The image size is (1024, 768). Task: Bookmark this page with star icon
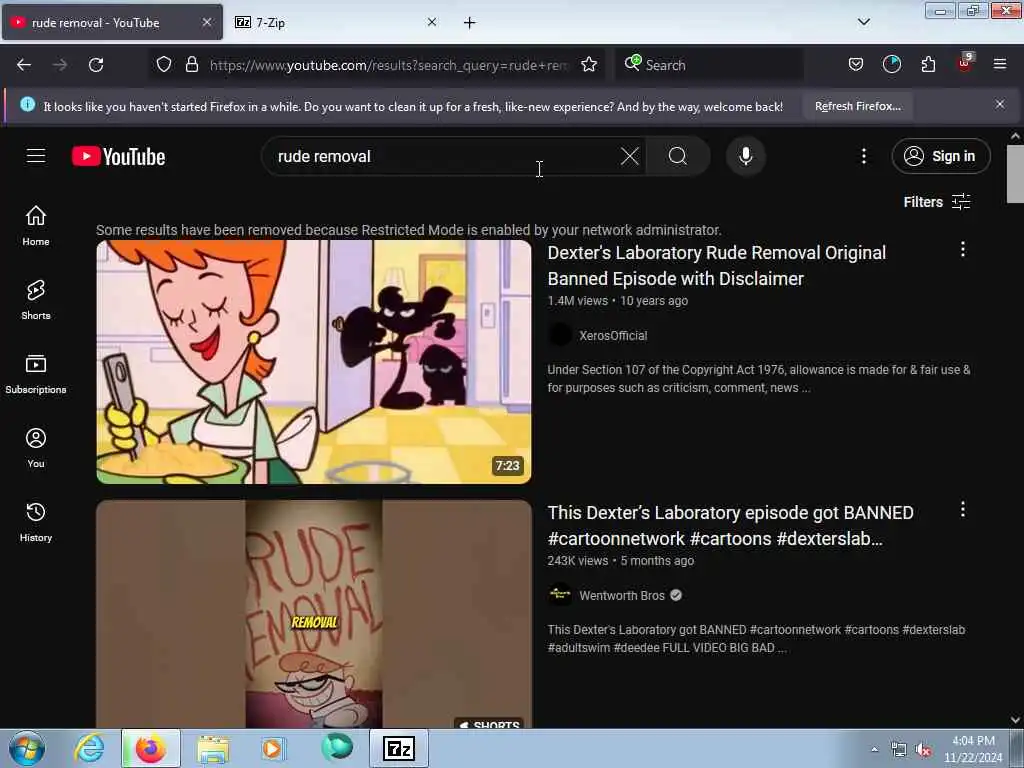click(x=589, y=65)
